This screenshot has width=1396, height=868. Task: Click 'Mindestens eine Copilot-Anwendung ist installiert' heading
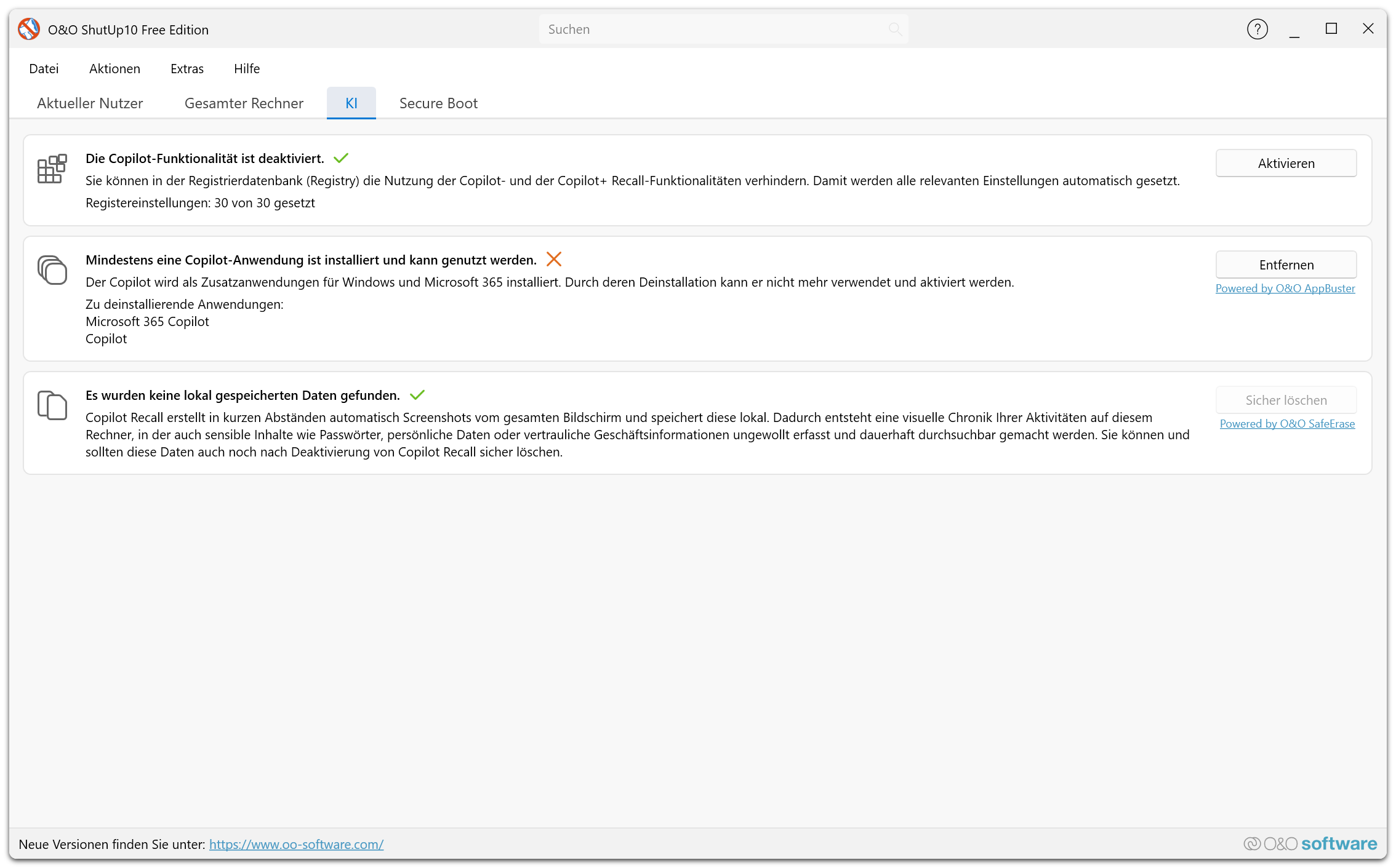pos(311,260)
